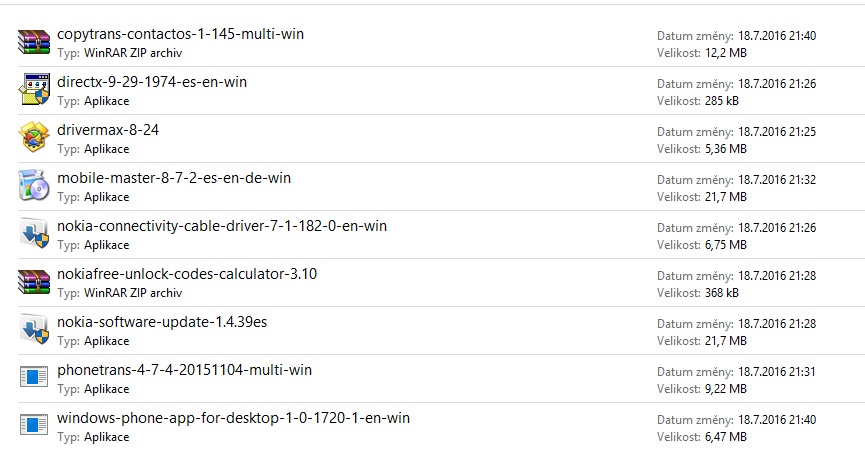Click phonetrans-4-7-4-20151104-multi-win file name
Viewport: 865px width, 474px height.
pos(184,370)
